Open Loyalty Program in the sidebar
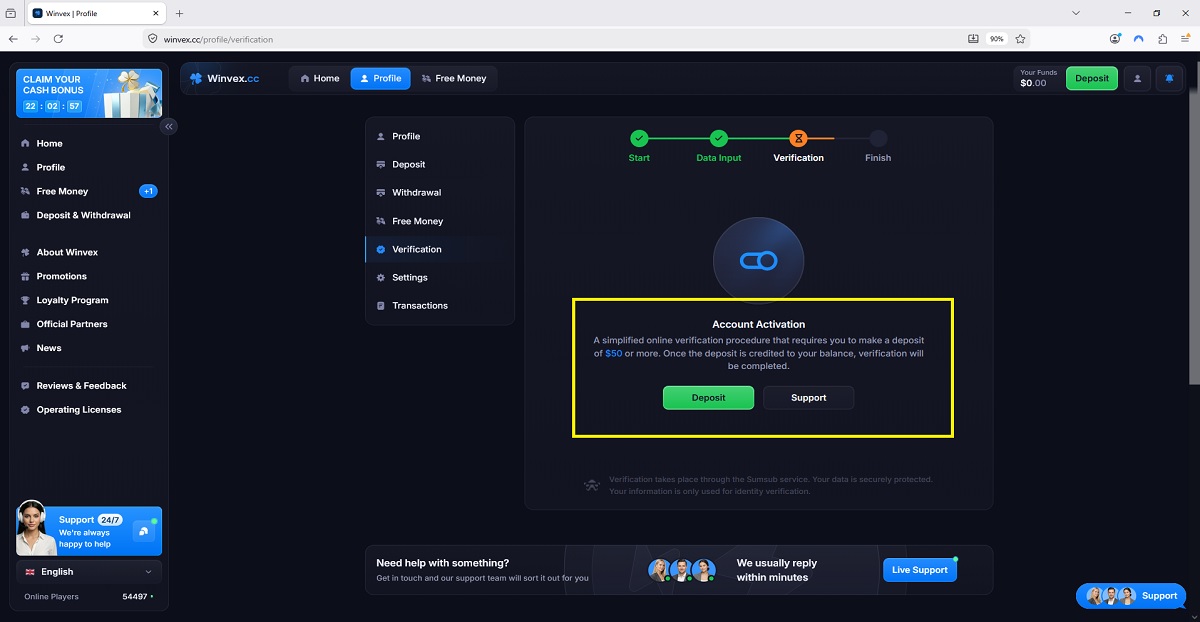Viewport: 1200px width, 622px height. (72, 300)
